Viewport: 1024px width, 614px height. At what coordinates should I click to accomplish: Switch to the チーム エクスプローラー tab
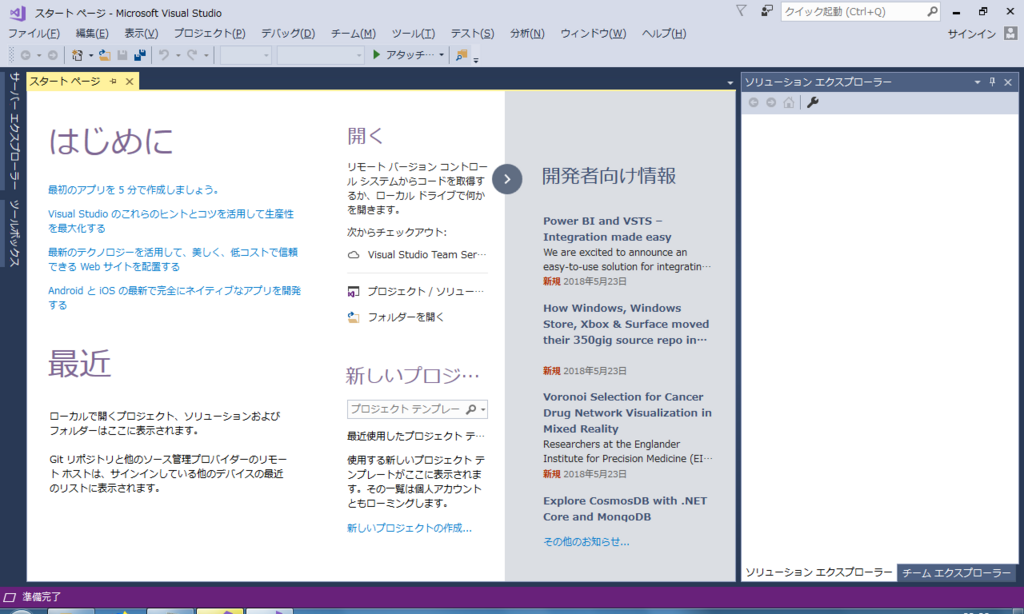point(956,572)
